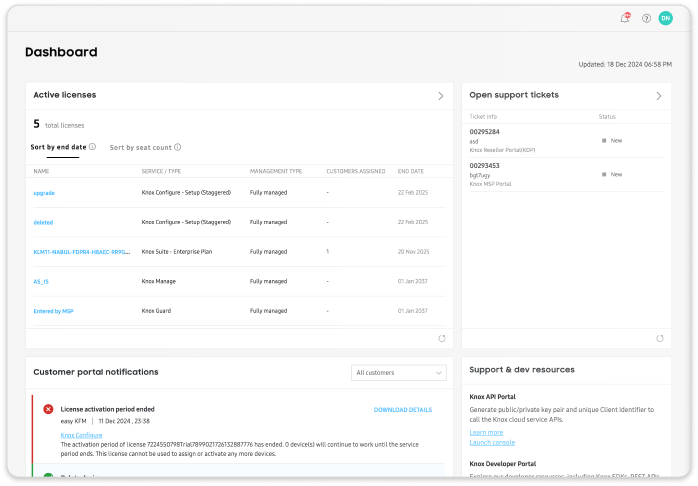698x486 pixels.
Task: Click the Launch console link
Action: [x=492, y=442]
